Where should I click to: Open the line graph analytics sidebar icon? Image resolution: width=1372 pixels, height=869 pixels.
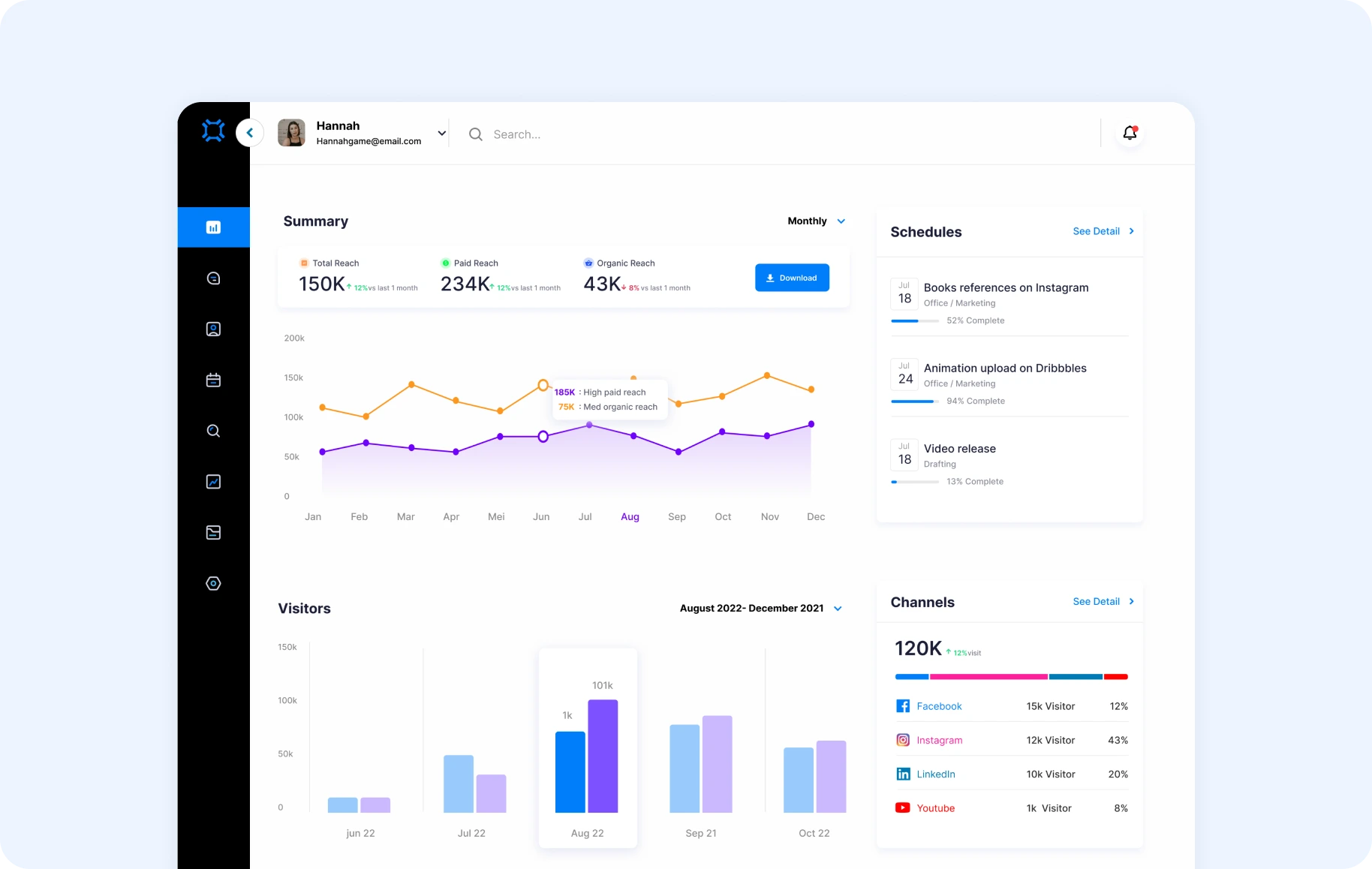[x=213, y=482]
